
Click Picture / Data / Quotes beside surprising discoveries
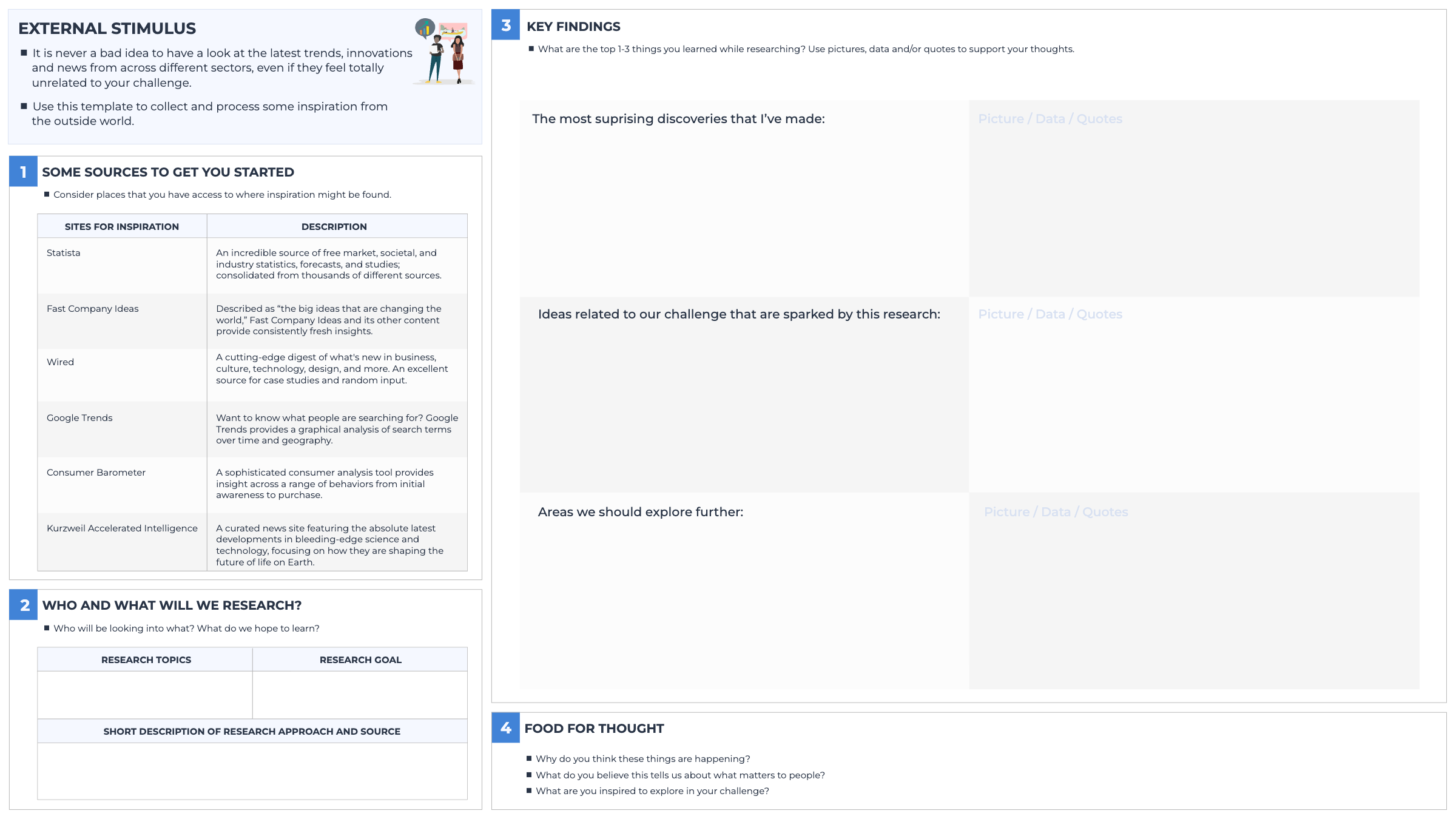coord(1050,119)
